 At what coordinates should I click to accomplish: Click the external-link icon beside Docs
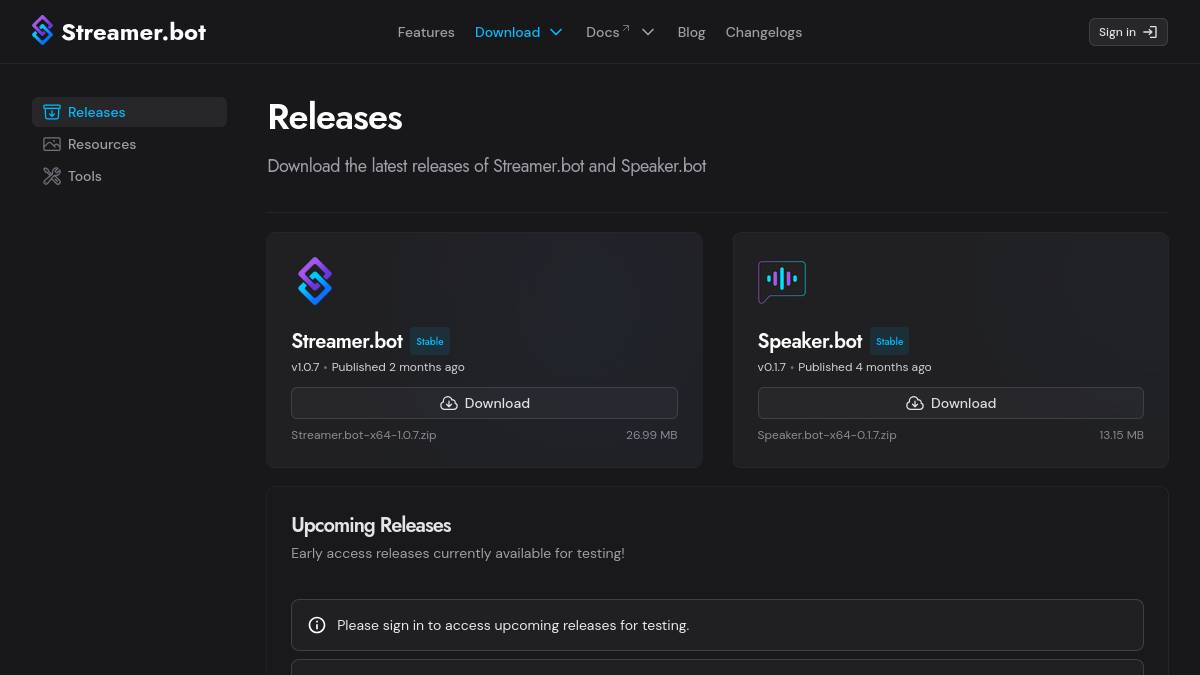[x=626, y=27]
